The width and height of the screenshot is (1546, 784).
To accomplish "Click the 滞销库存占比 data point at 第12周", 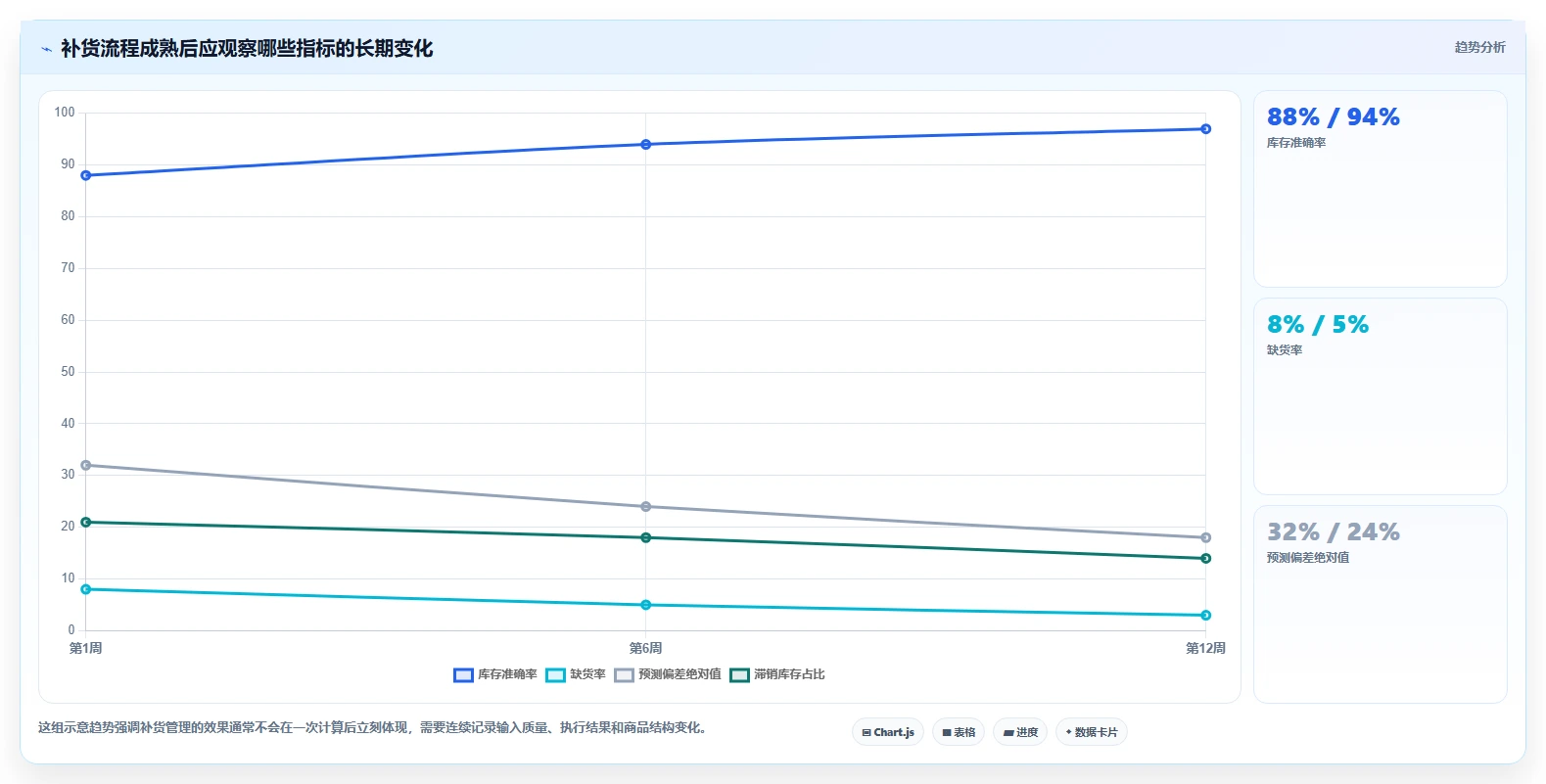I will (1206, 559).
